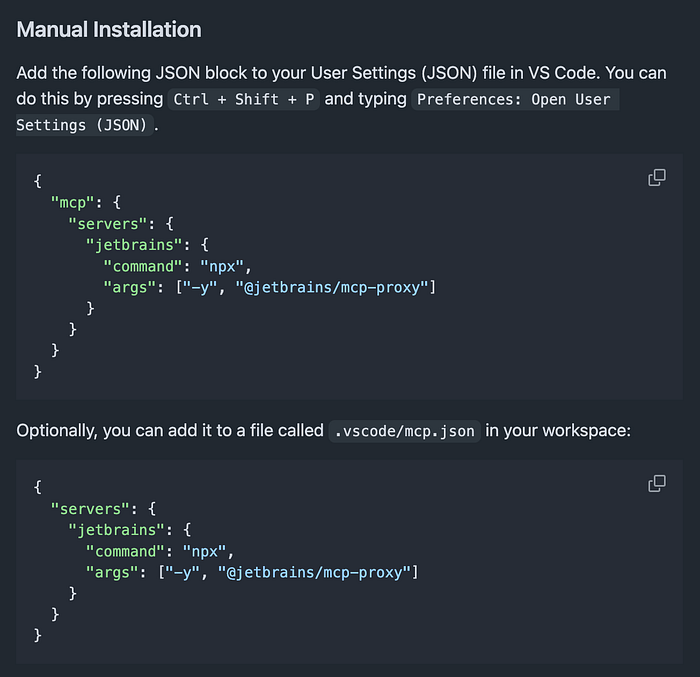700x677 pixels.
Task: Click "args" key in the first code block
Action: (x=129, y=288)
